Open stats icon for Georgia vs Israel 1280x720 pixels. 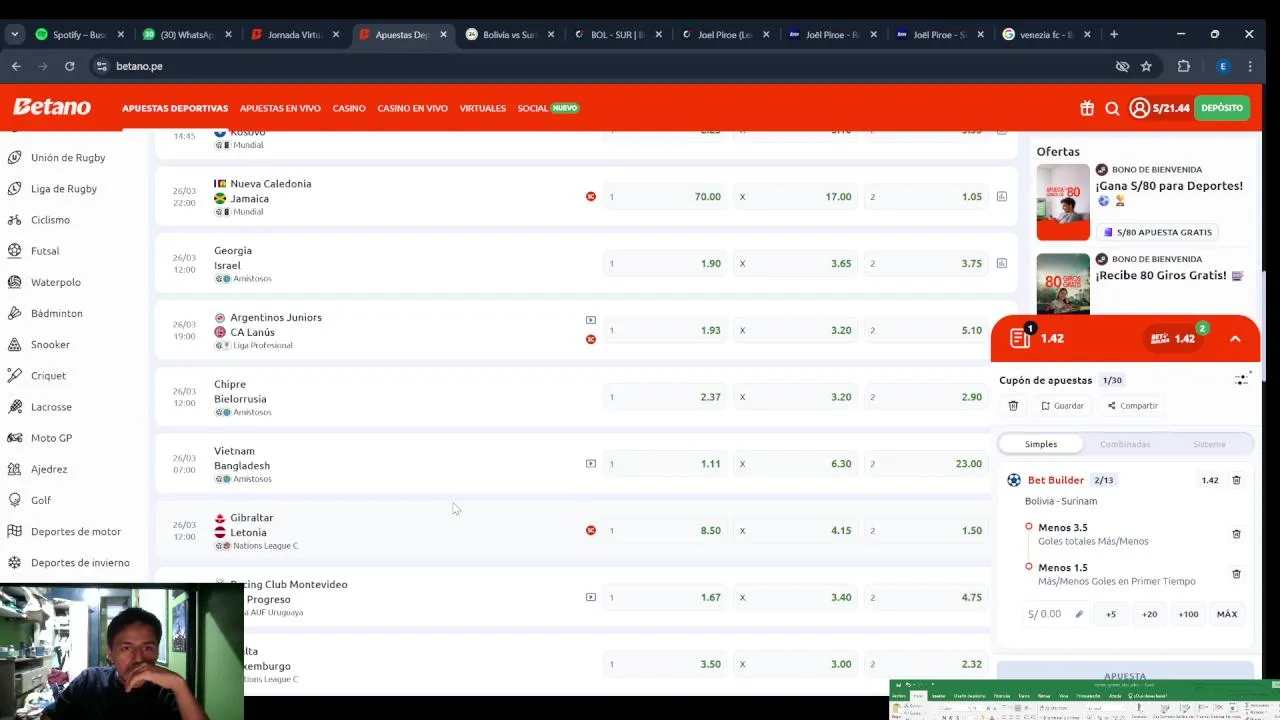coord(1001,263)
